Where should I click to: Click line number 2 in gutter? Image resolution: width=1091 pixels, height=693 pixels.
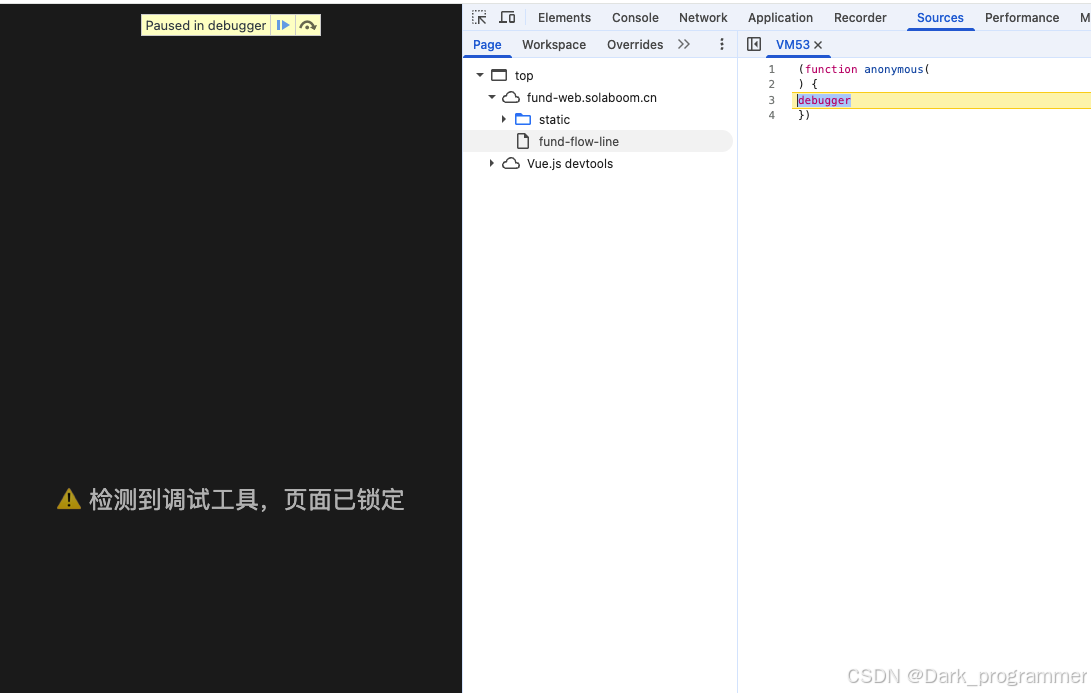coord(771,84)
